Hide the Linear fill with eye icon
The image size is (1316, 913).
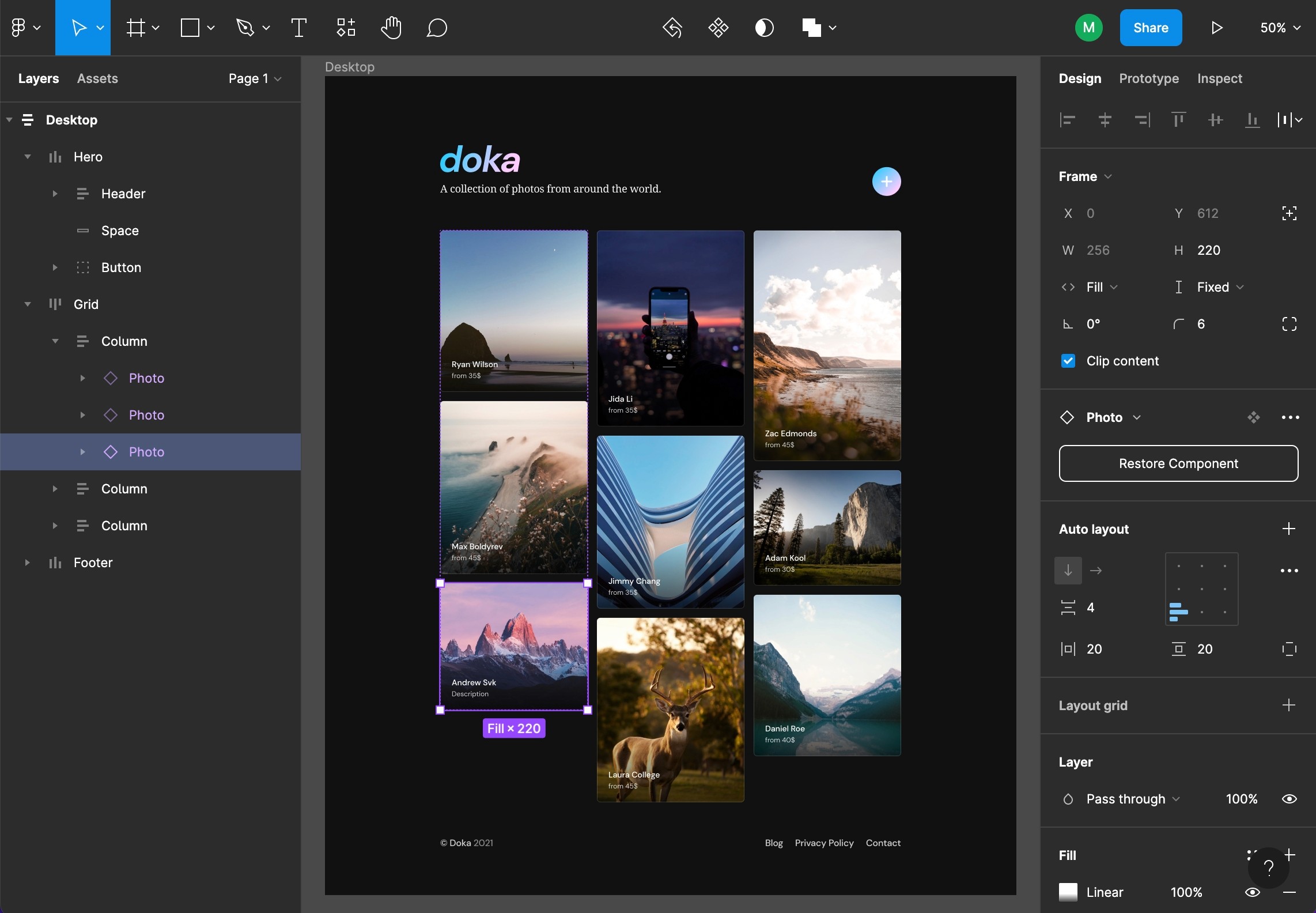(1252, 892)
